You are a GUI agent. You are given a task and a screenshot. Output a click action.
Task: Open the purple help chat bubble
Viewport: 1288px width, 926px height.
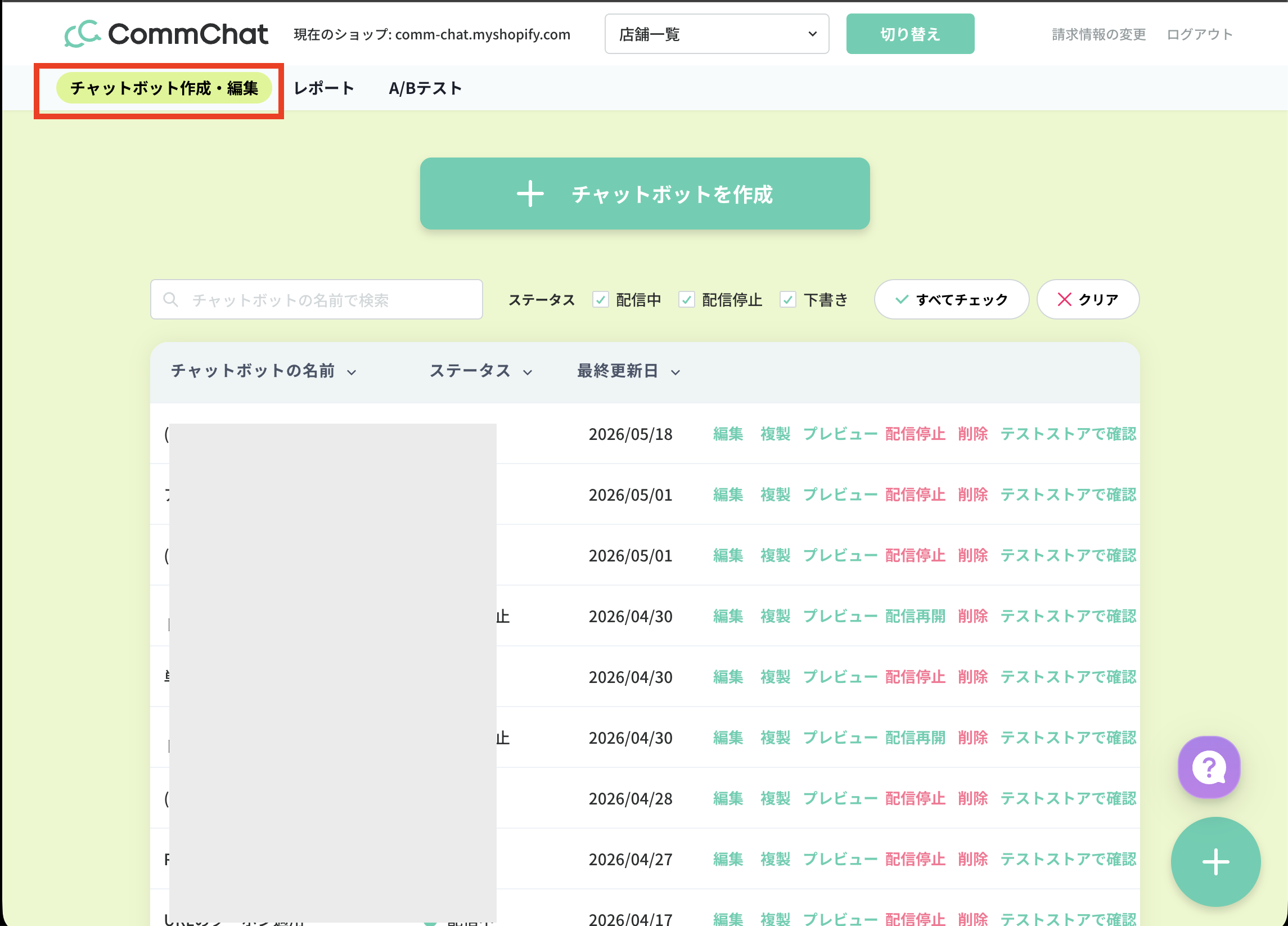tap(1209, 767)
